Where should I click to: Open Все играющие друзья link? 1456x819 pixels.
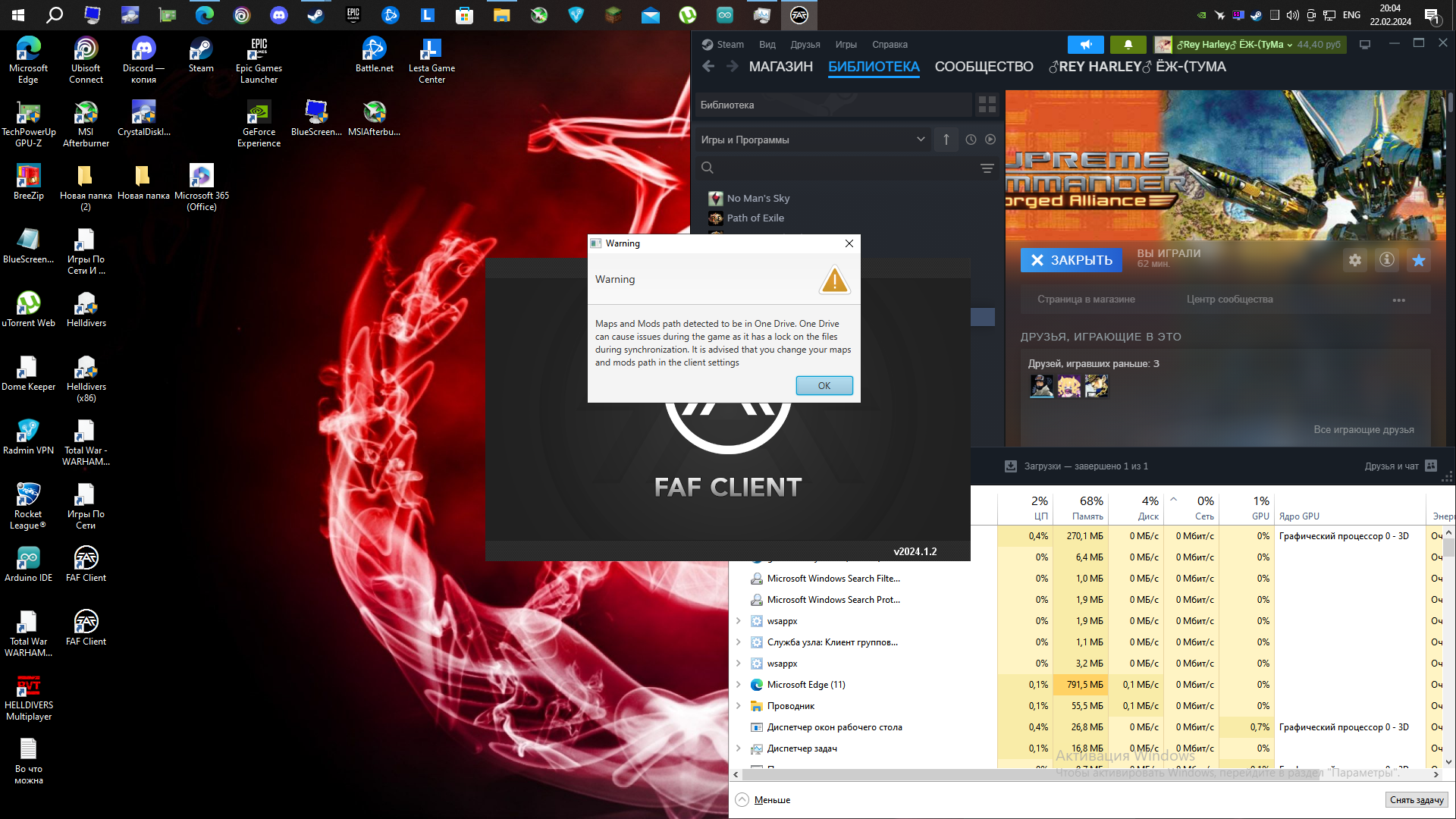tap(1363, 429)
